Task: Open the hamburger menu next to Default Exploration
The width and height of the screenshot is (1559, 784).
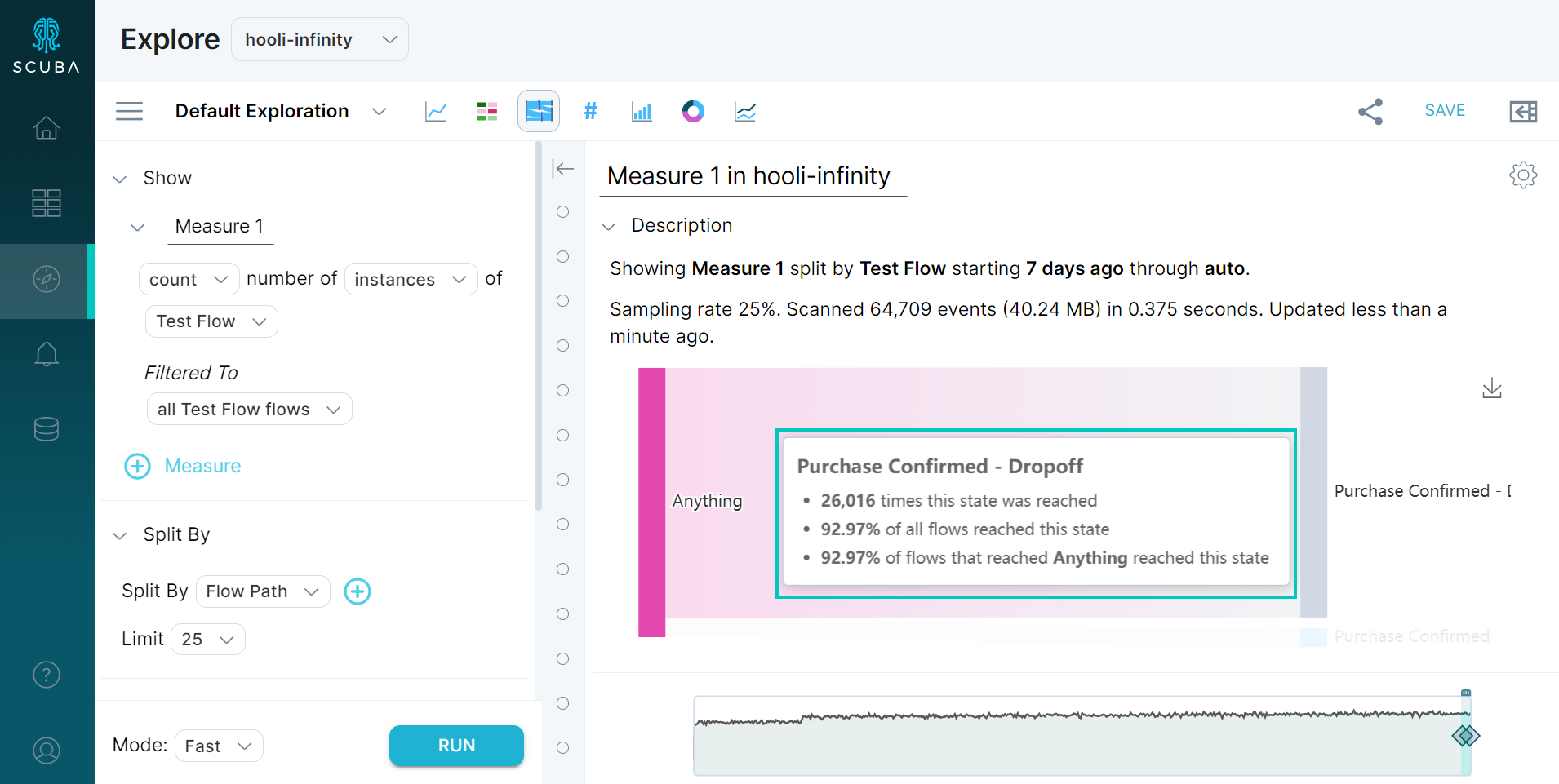Action: pos(129,111)
